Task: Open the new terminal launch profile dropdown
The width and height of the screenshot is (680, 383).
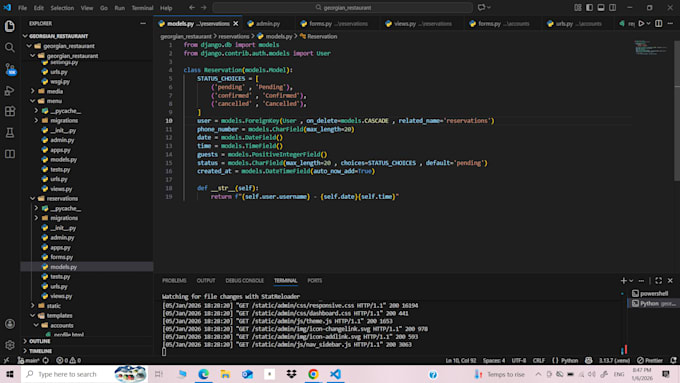Action: pos(631,281)
